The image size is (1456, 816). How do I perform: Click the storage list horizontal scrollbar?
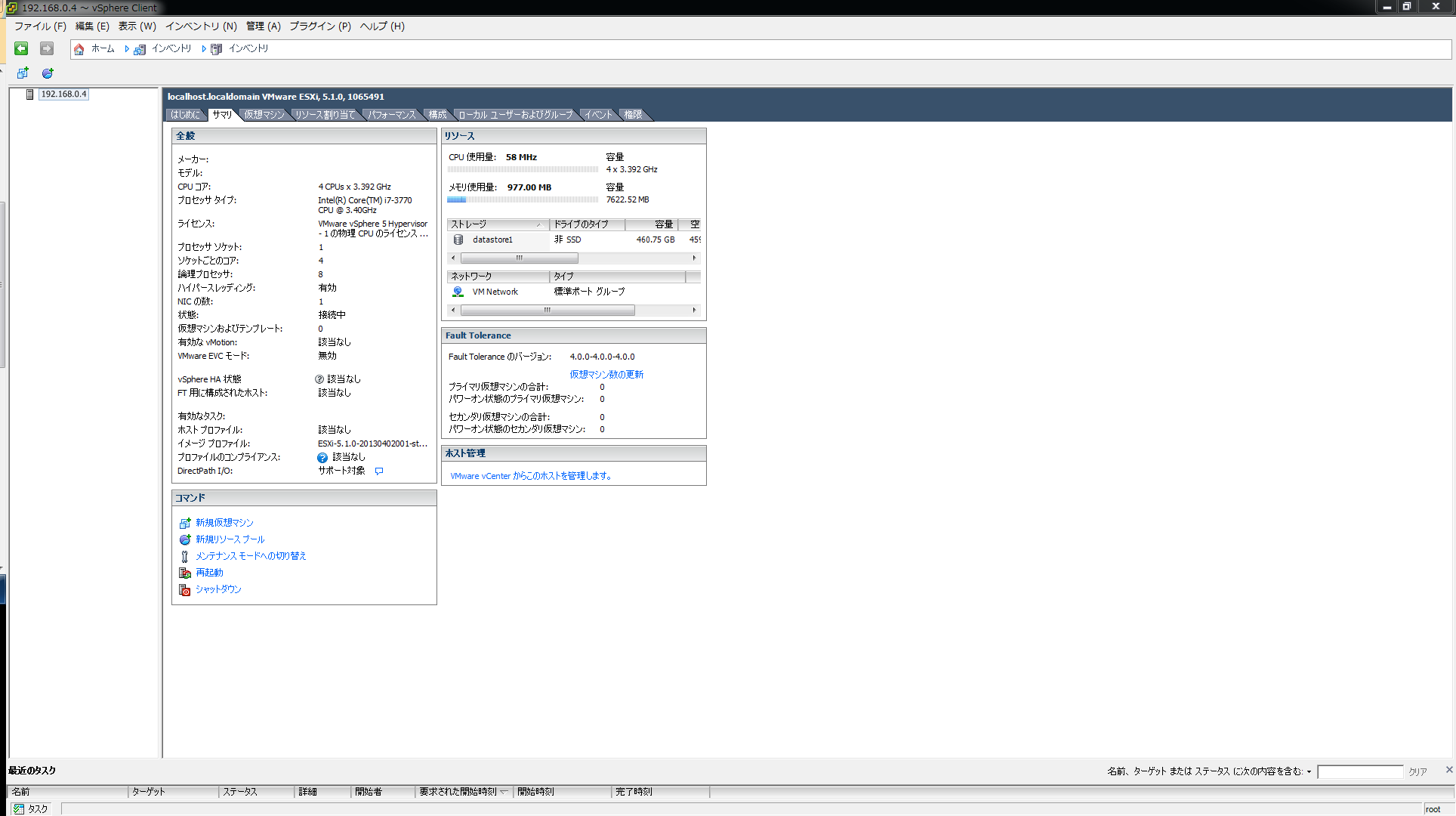[x=519, y=258]
